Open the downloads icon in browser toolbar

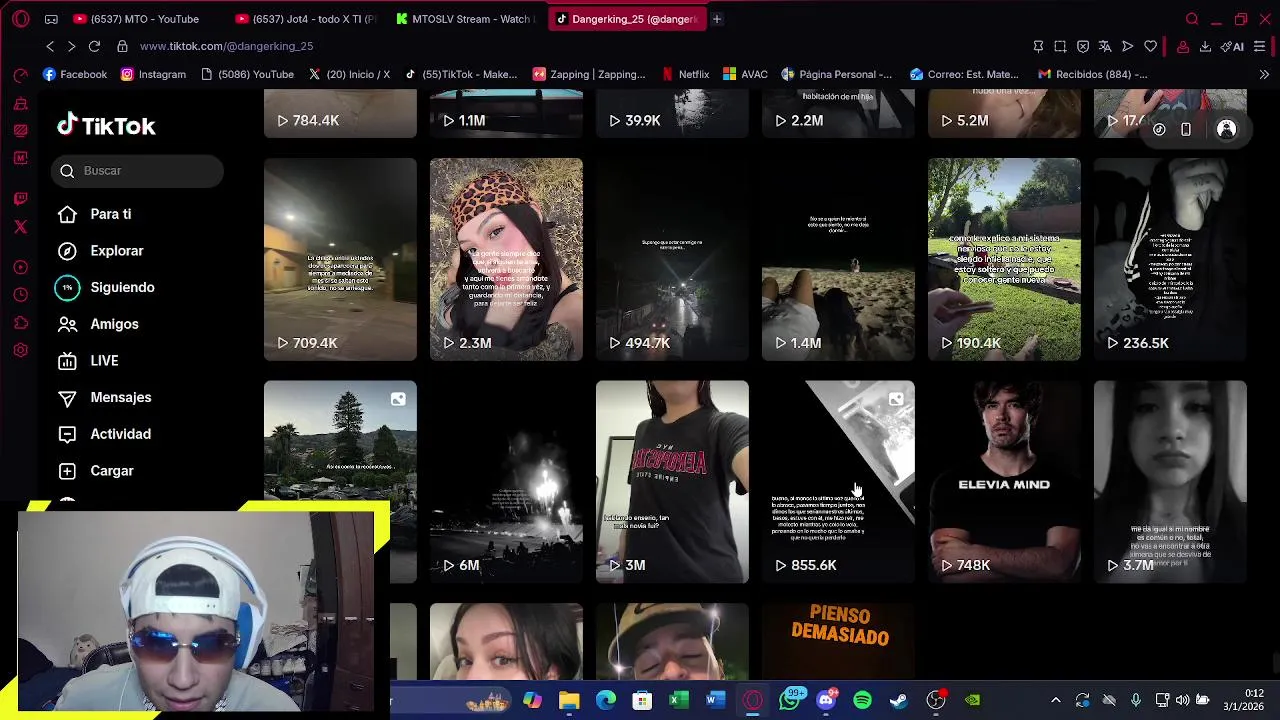1205,46
